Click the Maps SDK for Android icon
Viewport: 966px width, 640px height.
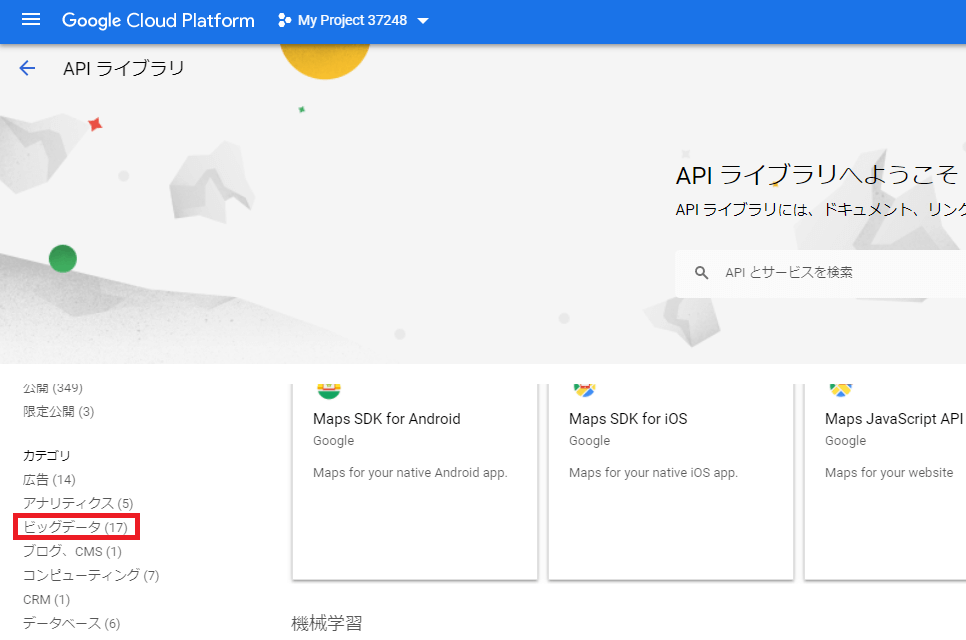click(x=329, y=391)
